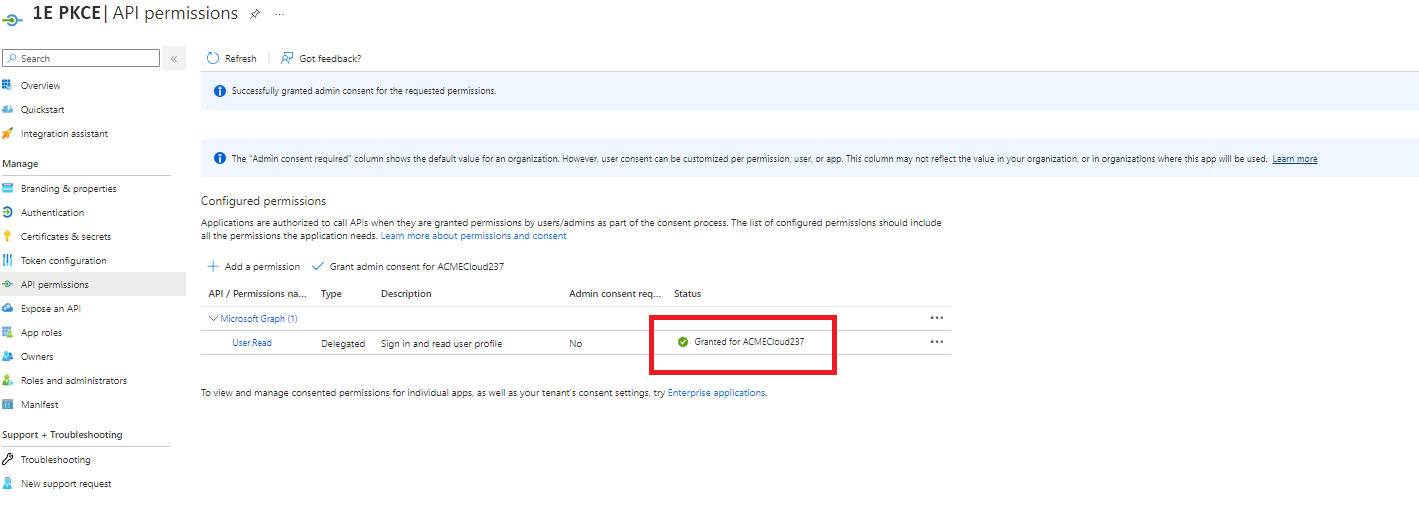The width and height of the screenshot is (1419, 516).
Task: Open the more options ellipsis beside the title
Action: [x=279, y=14]
